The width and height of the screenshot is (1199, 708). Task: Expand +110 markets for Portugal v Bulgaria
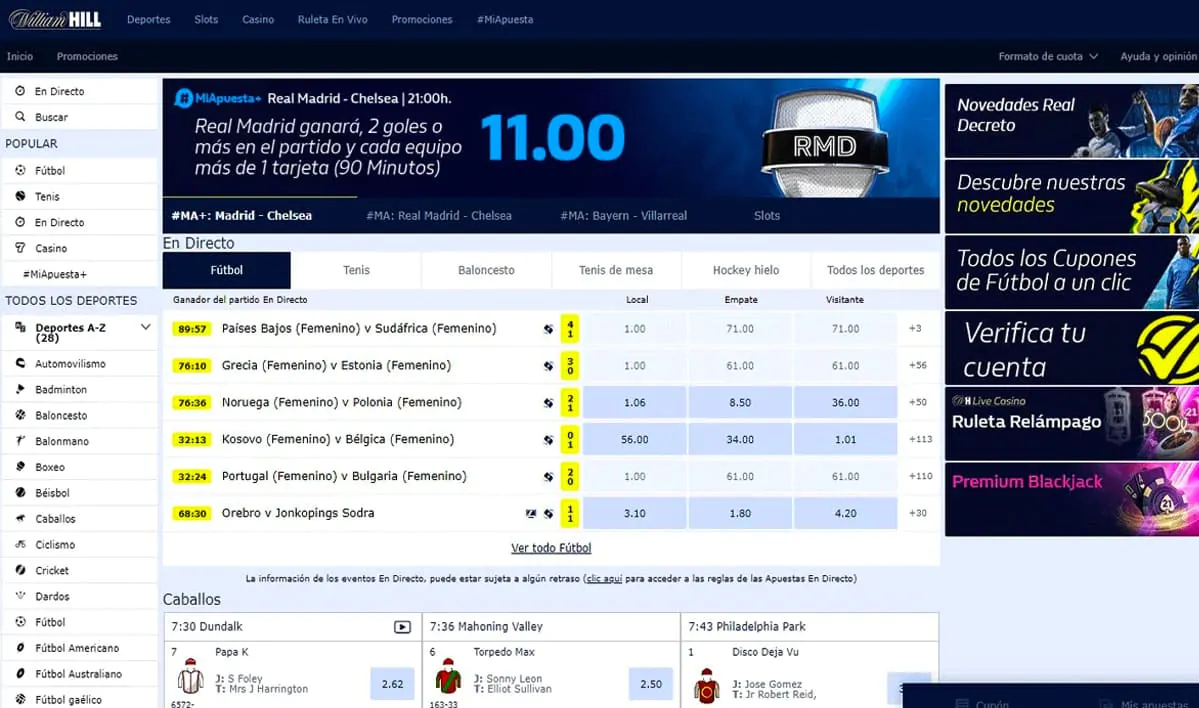tap(920, 476)
